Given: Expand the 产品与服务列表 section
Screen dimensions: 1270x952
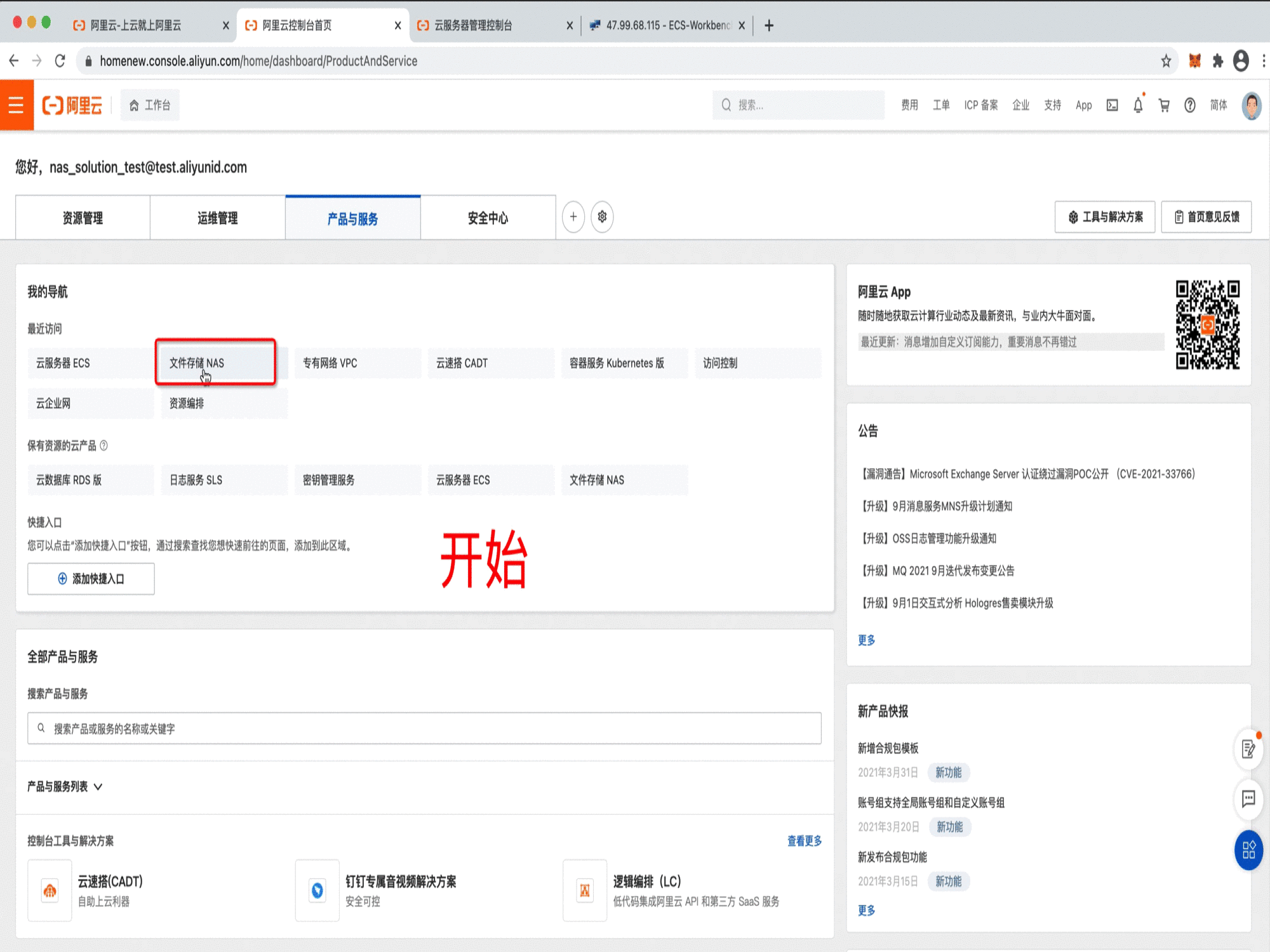Looking at the screenshot, I should 65,786.
